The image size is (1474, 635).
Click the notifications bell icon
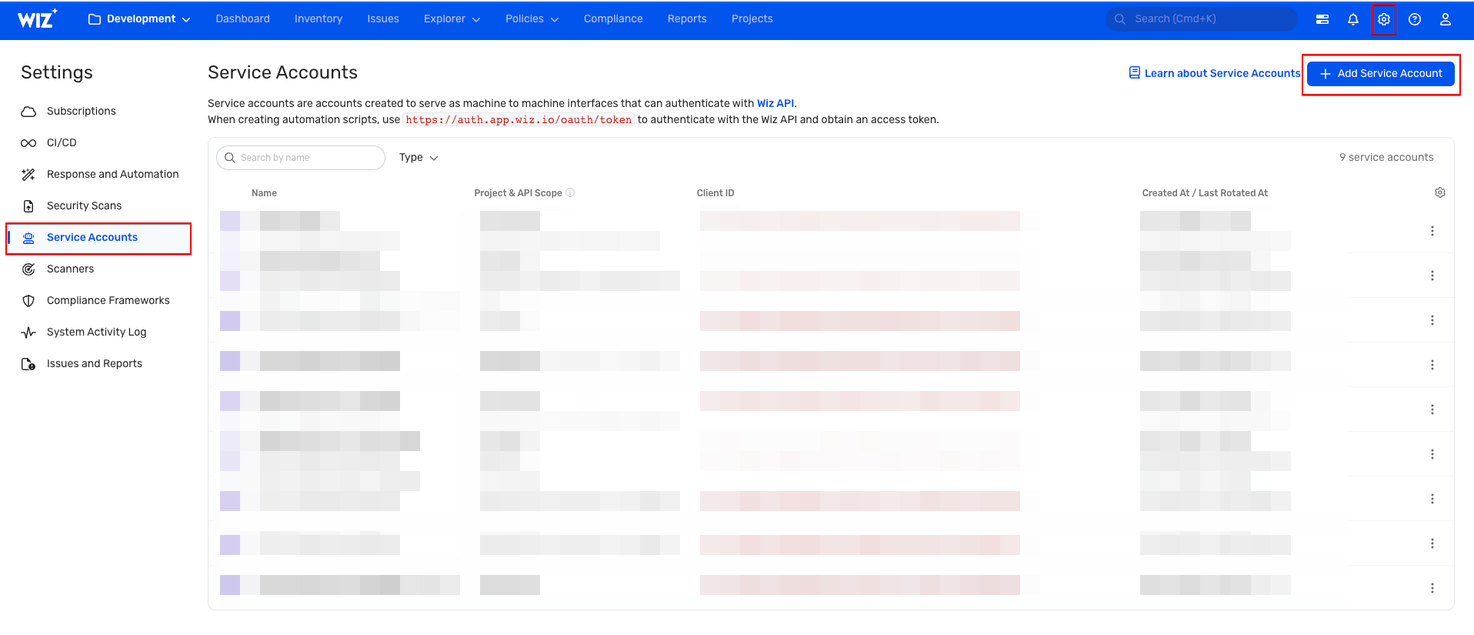click(1353, 19)
